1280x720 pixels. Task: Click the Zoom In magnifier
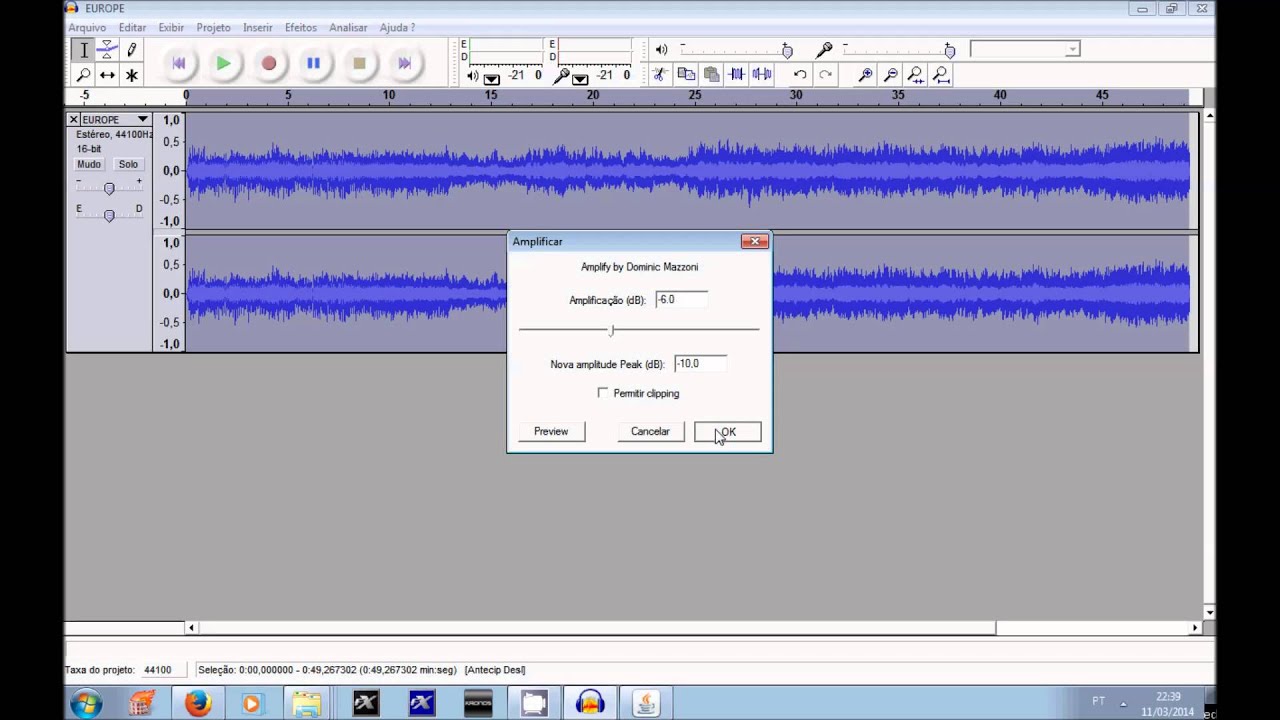[x=866, y=75]
